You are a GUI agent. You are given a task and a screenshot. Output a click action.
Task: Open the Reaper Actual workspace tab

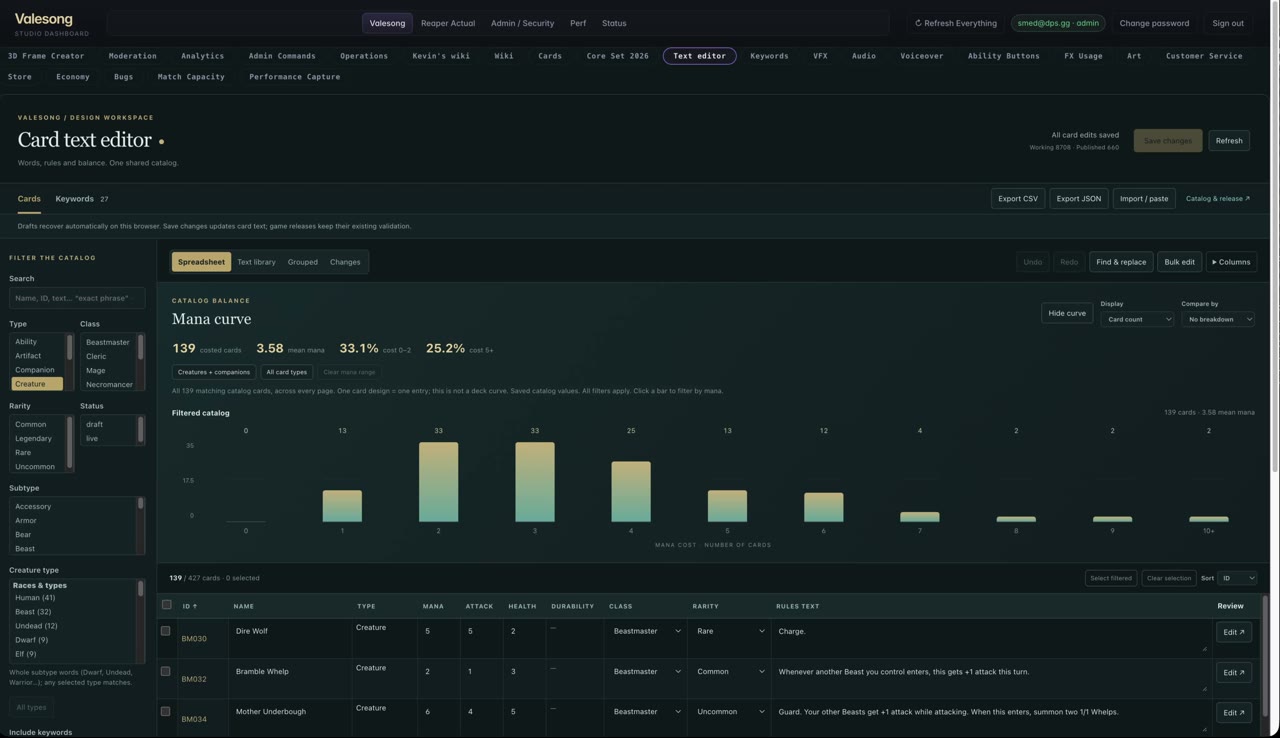pyautogui.click(x=448, y=23)
